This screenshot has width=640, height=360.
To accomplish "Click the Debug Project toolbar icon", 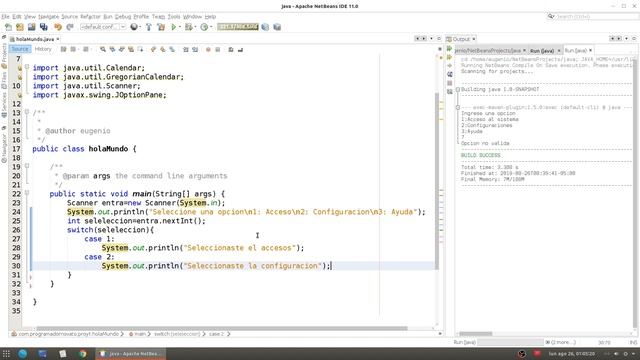I will 188,27.
